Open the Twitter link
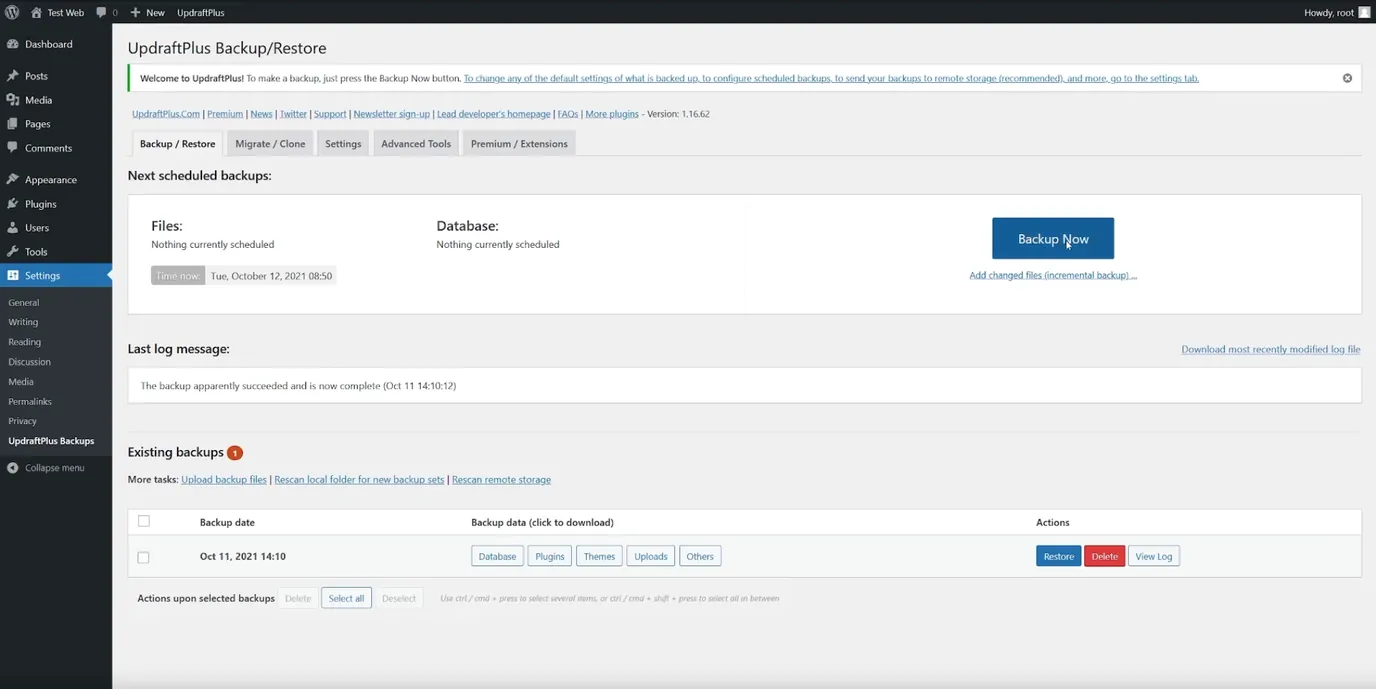The image size is (1376, 689). click(293, 114)
